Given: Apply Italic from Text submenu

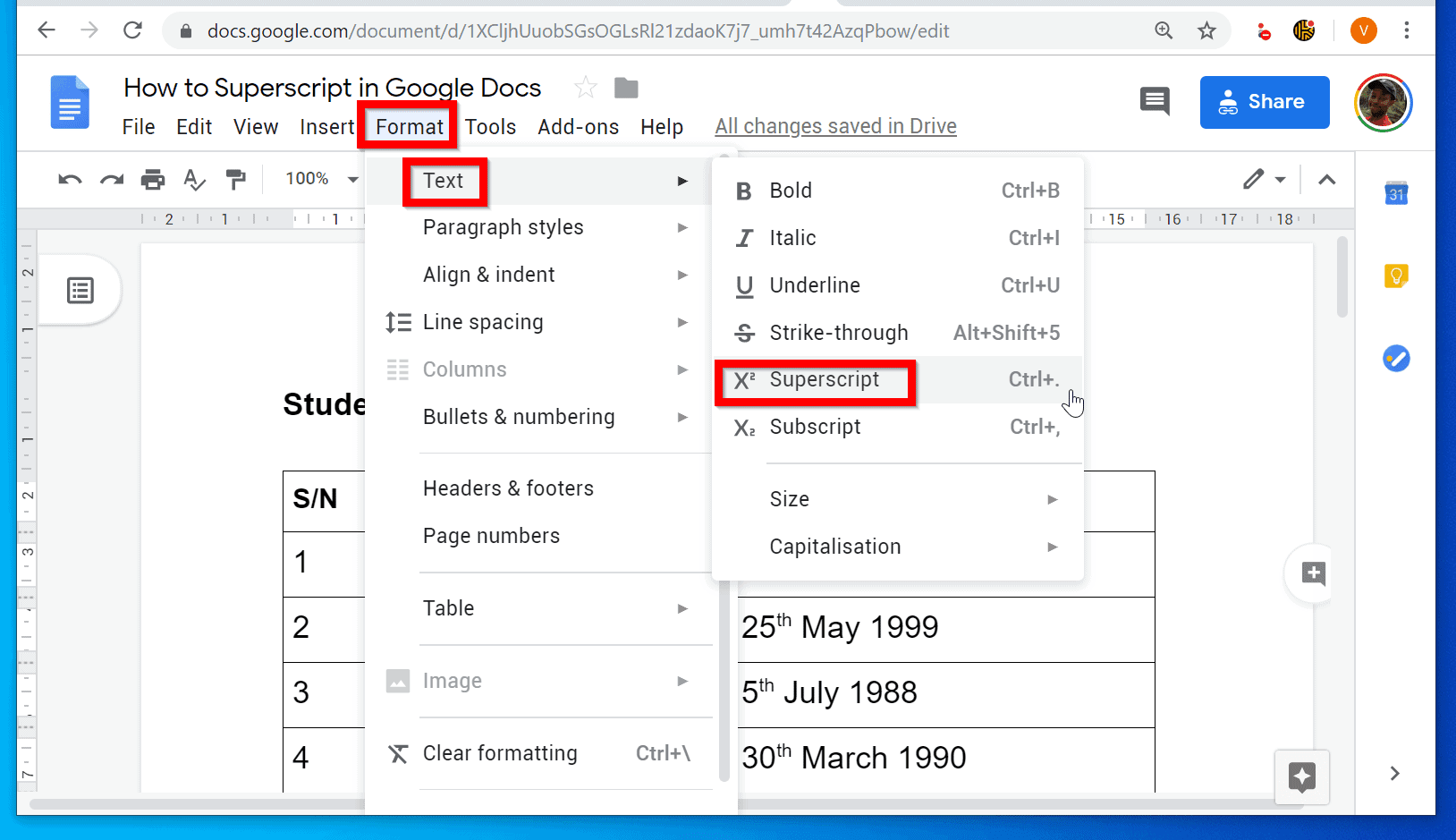Looking at the screenshot, I should (x=898, y=238).
